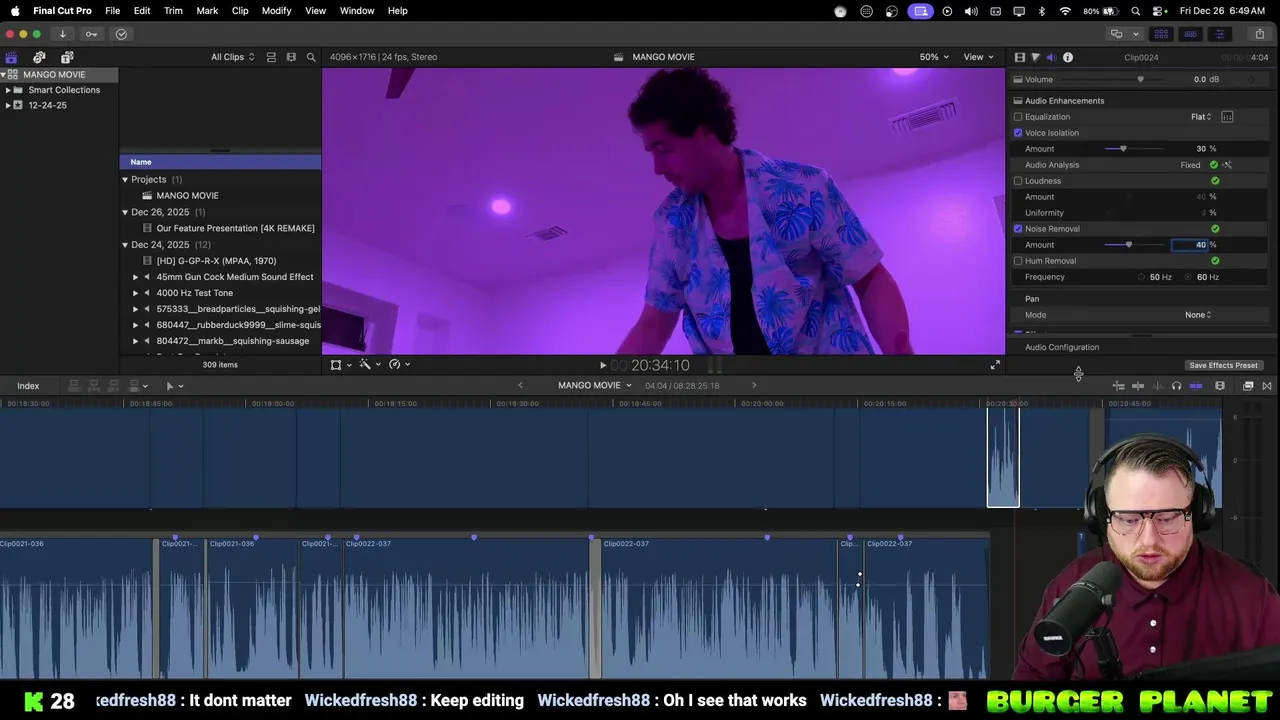The width and height of the screenshot is (1280, 720).
Task: Open the Color inspector triangle icon
Action: [x=1035, y=57]
